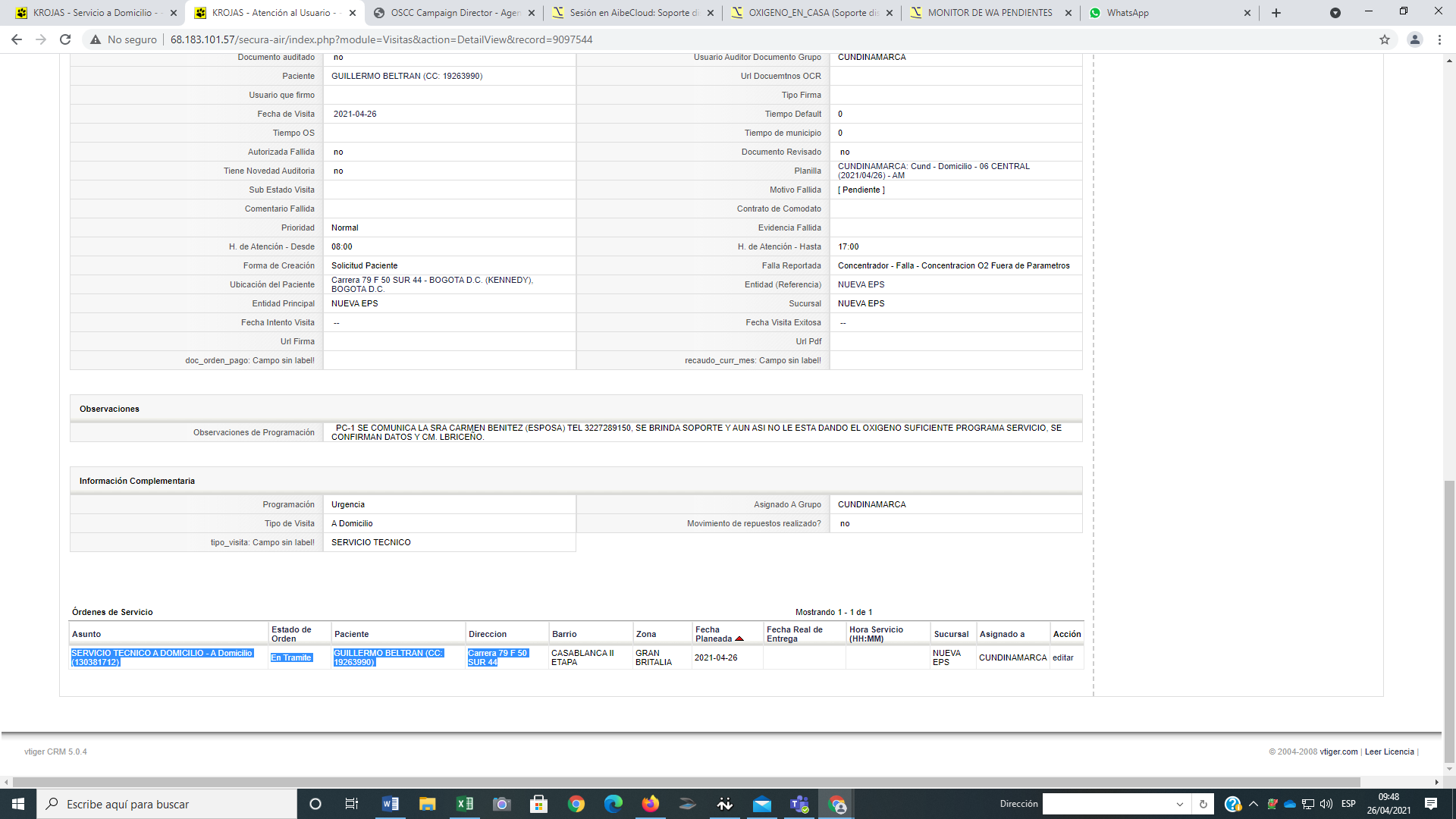
Task: Select the Falla Reportada Concentrador value
Action: pyautogui.click(x=953, y=265)
